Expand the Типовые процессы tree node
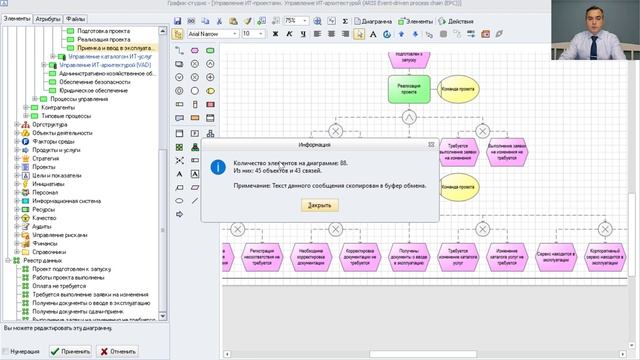The height and width of the screenshot is (360, 640). coord(26,116)
